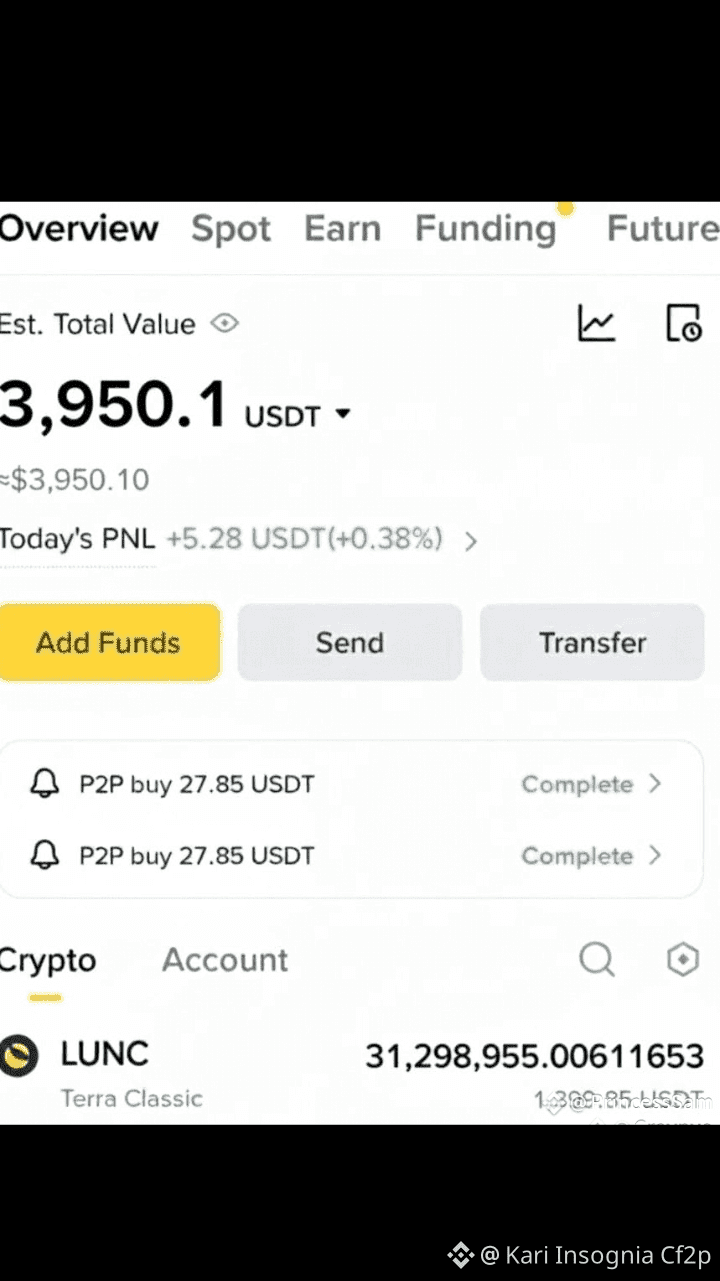Open the Funding tab
Screen dimensions: 720x1281
point(486,228)
